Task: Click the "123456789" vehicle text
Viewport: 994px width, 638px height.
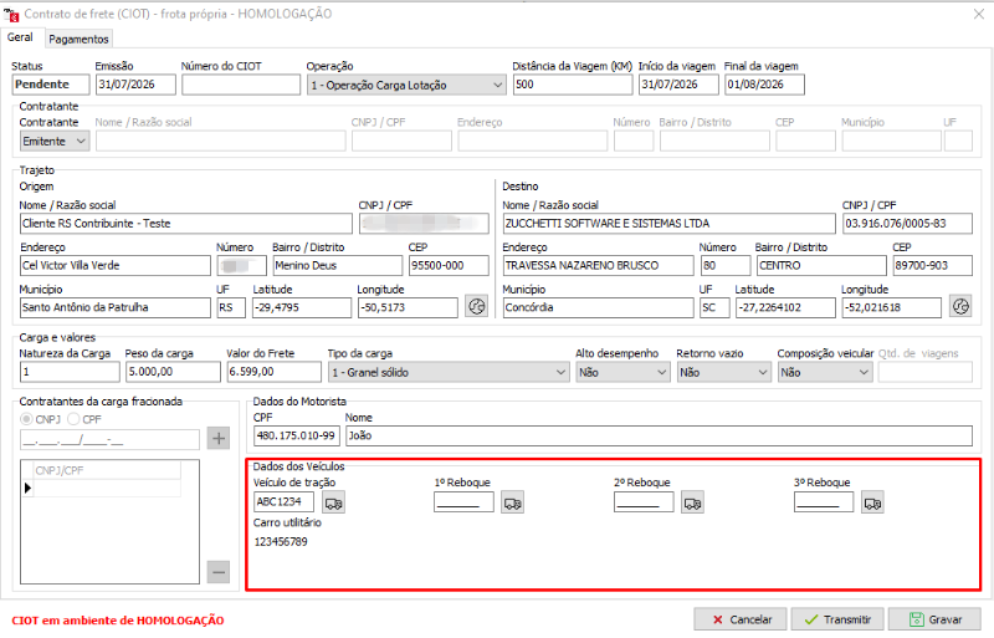Action: (x=281, y=542)
